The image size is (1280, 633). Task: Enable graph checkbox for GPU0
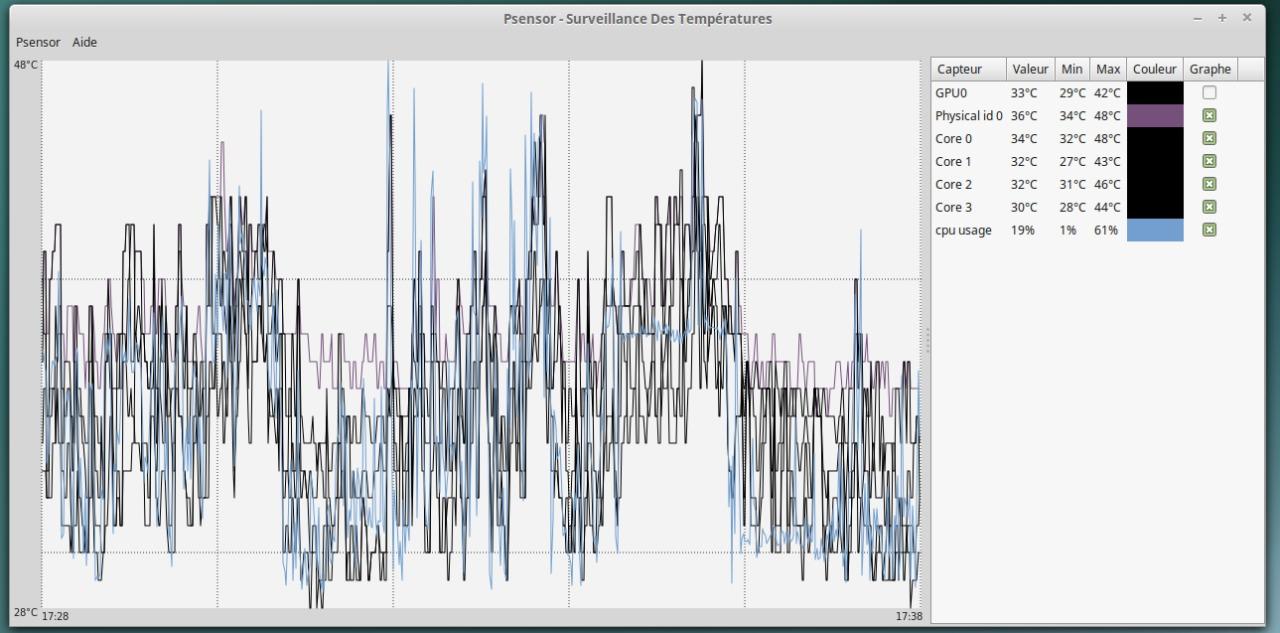coord(1210,93)
